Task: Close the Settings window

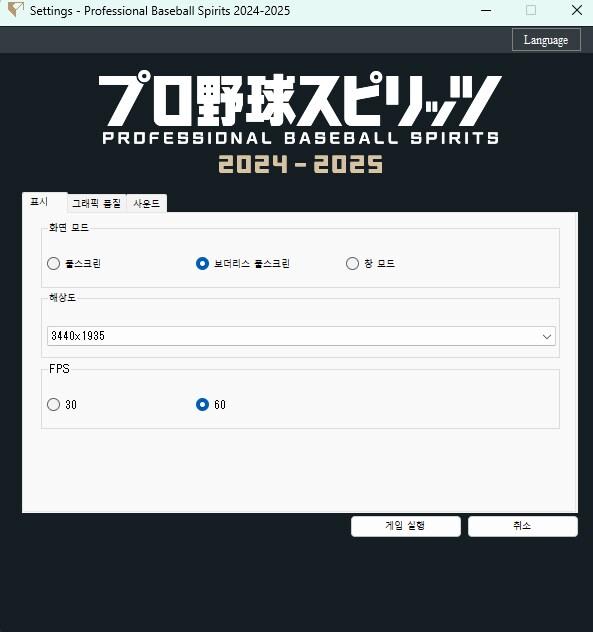Action: coord(577,10)
